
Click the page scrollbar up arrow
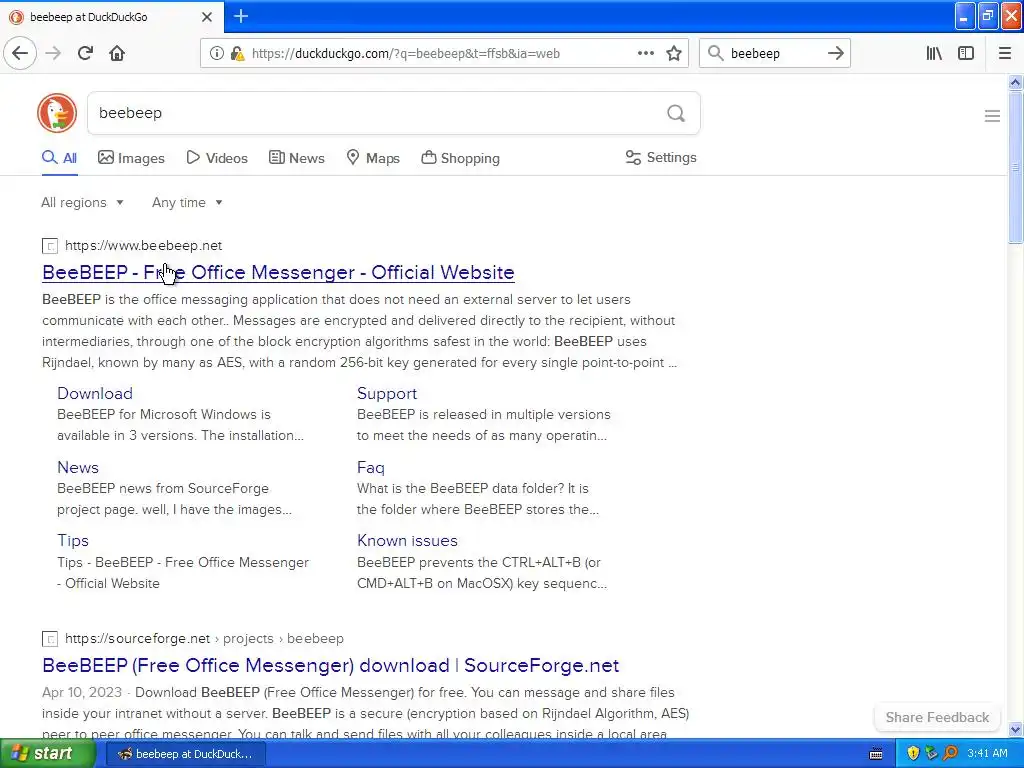[x=1015, y=82]
